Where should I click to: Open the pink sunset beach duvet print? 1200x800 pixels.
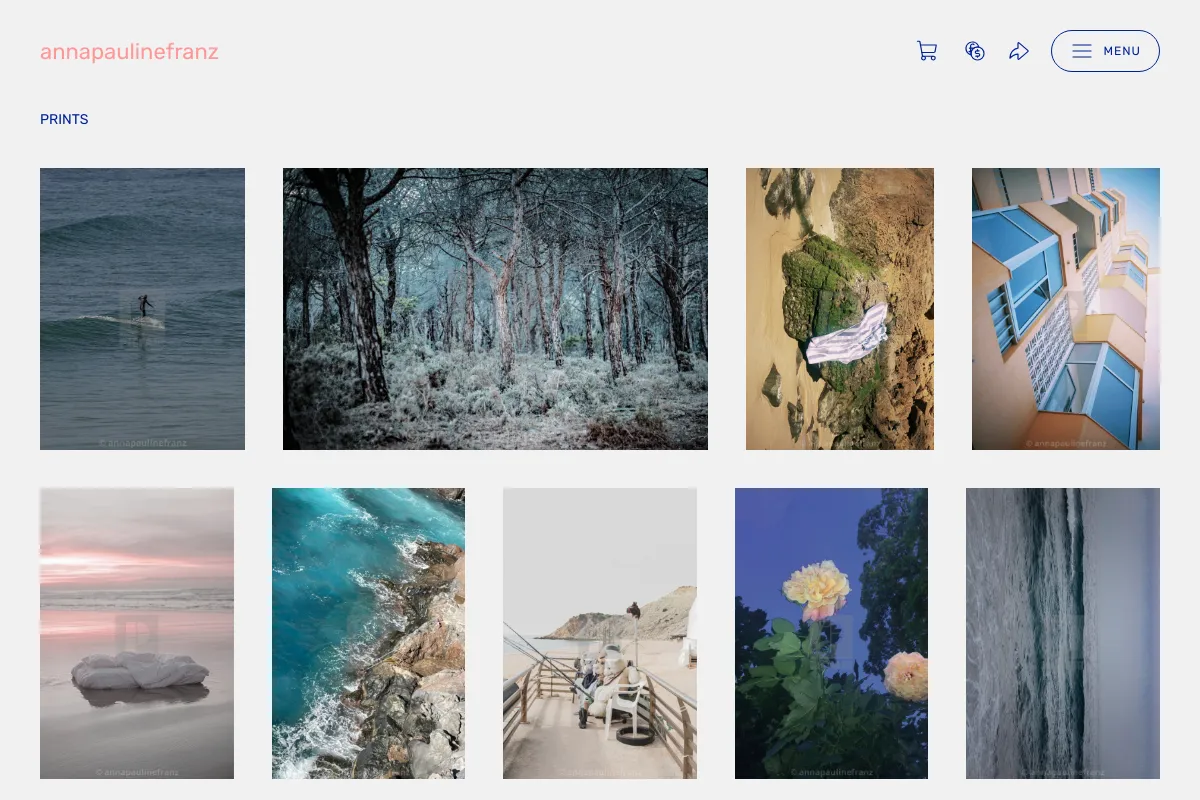137,633
